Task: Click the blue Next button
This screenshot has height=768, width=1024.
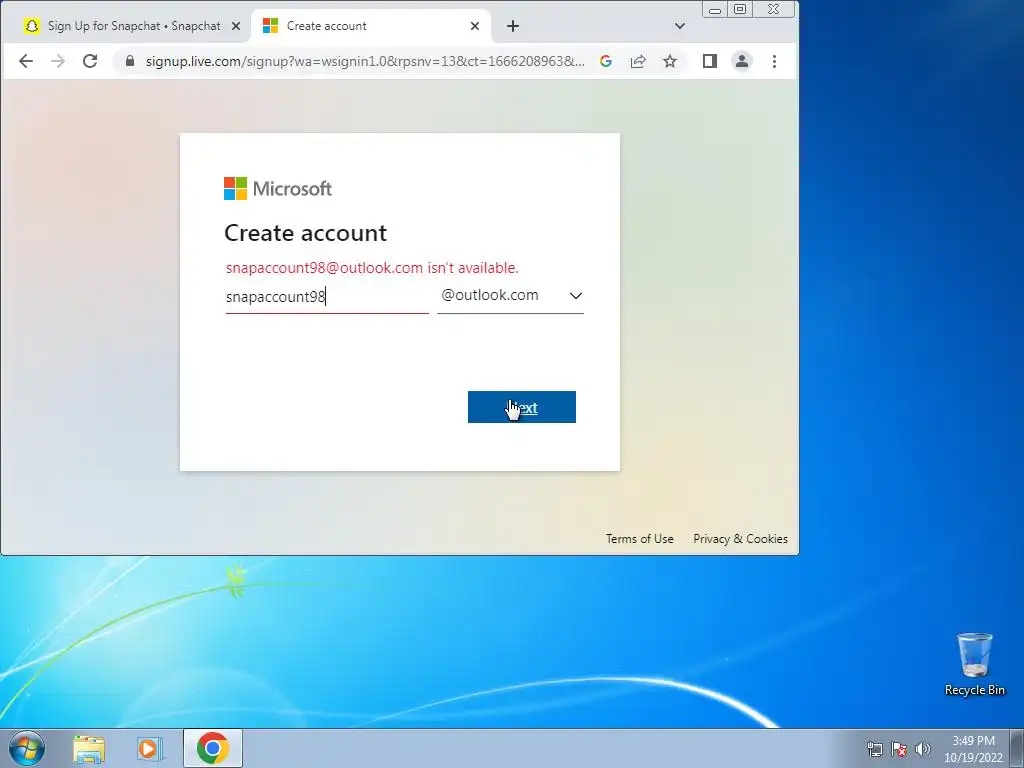Action: 522,407
